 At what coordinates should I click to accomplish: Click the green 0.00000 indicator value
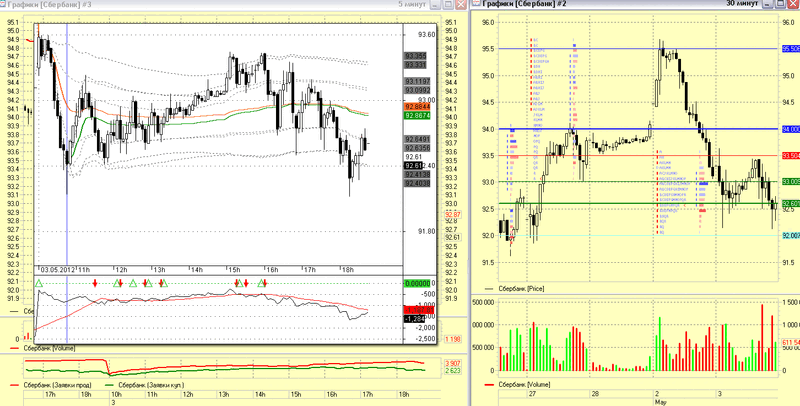coord(417,284)
